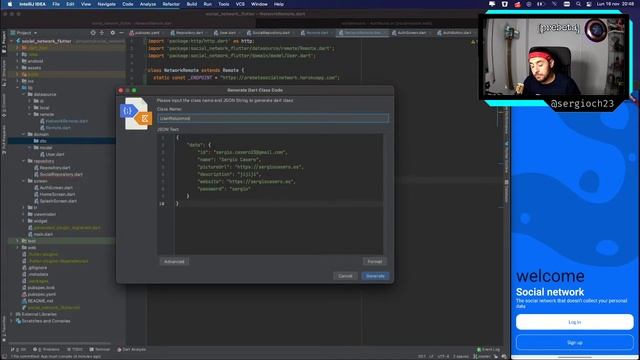The image size is (640, 360).
Task: Open the Structure side tool window tab
Action: pyautogui.click(x=4, y=73)
